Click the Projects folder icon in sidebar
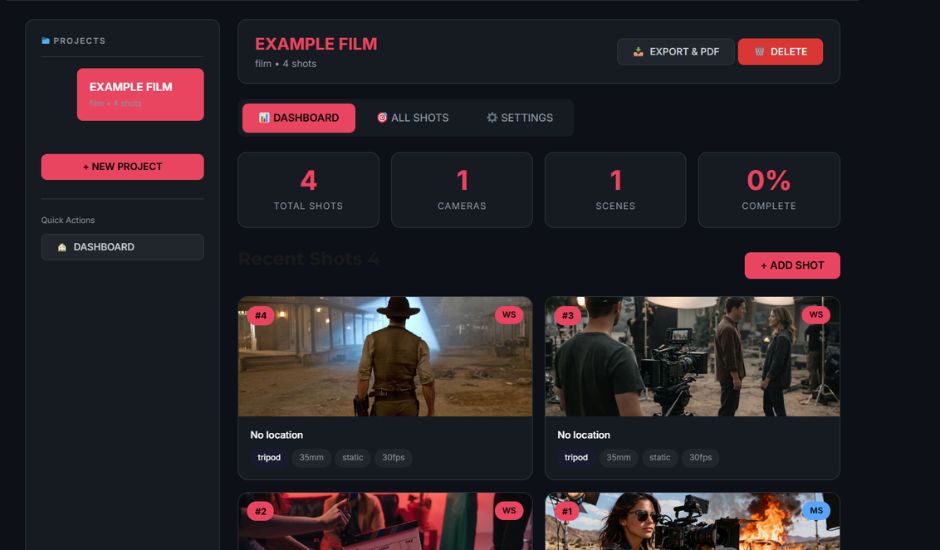The height and width of the screenshot is (550, 940). click(x=46, y=41)
